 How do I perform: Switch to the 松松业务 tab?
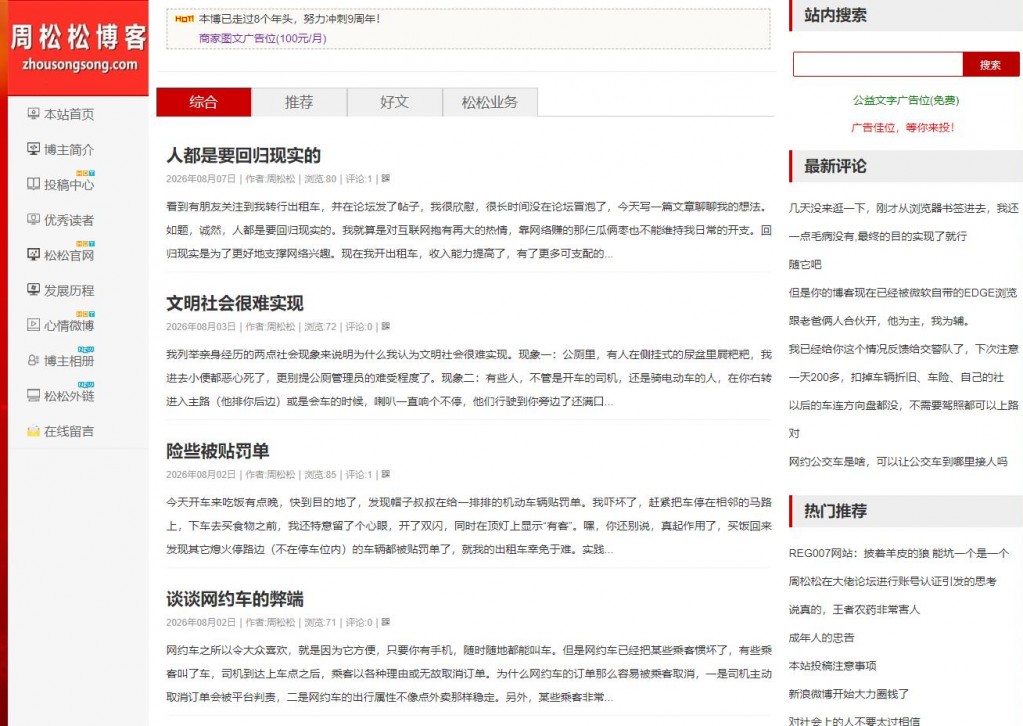[490, 102]
